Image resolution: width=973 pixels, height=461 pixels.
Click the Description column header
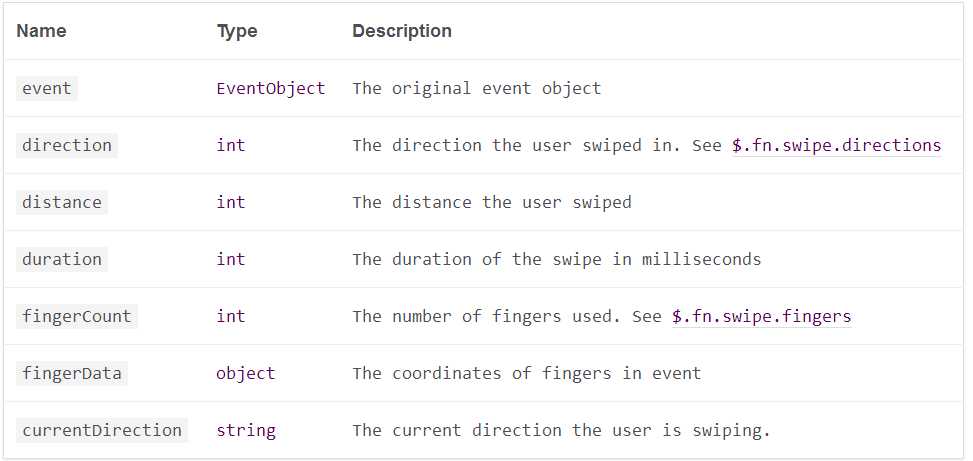(402, 31)
